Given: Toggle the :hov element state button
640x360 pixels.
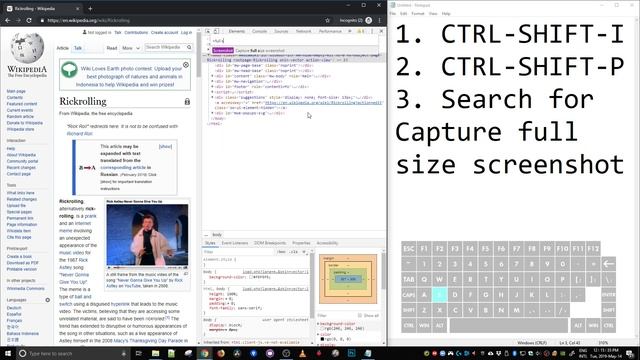Looking at the screenshot, I should pos(281,252).
